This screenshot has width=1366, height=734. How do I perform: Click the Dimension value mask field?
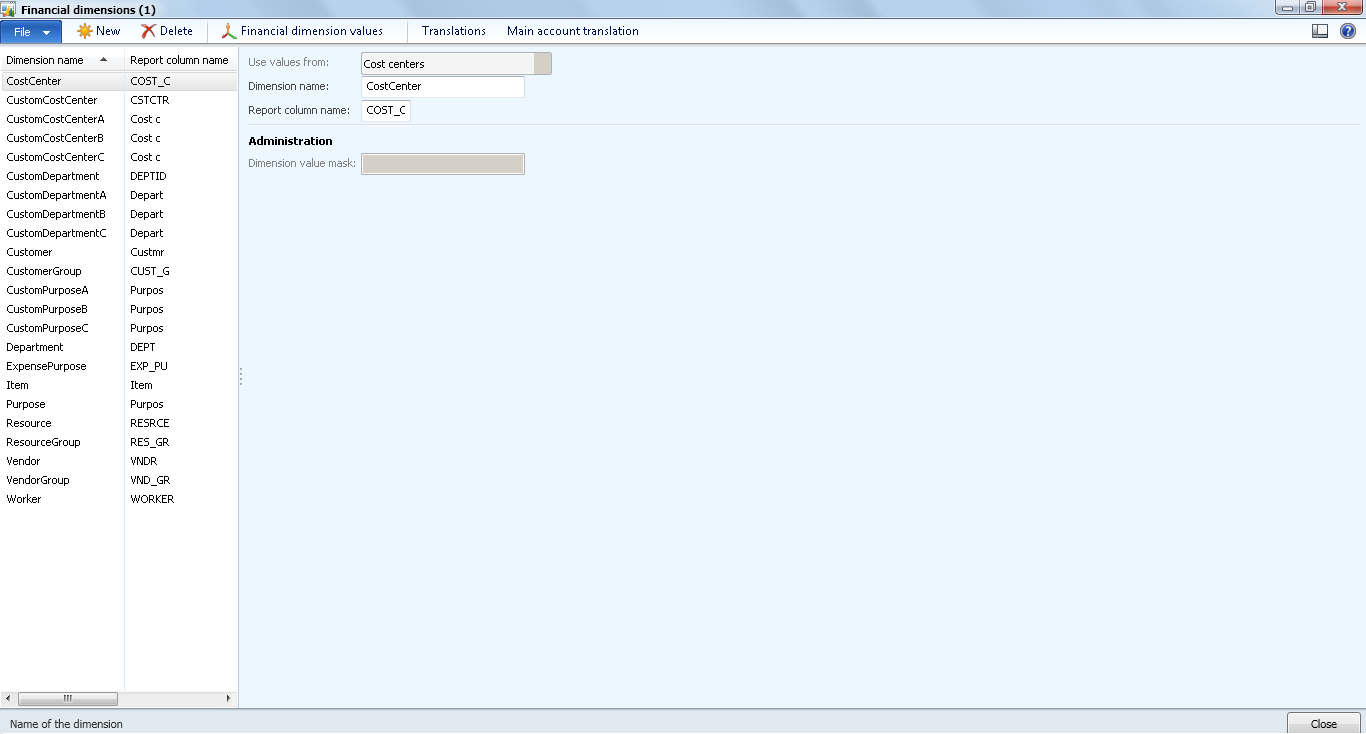(x=443, y=164)
